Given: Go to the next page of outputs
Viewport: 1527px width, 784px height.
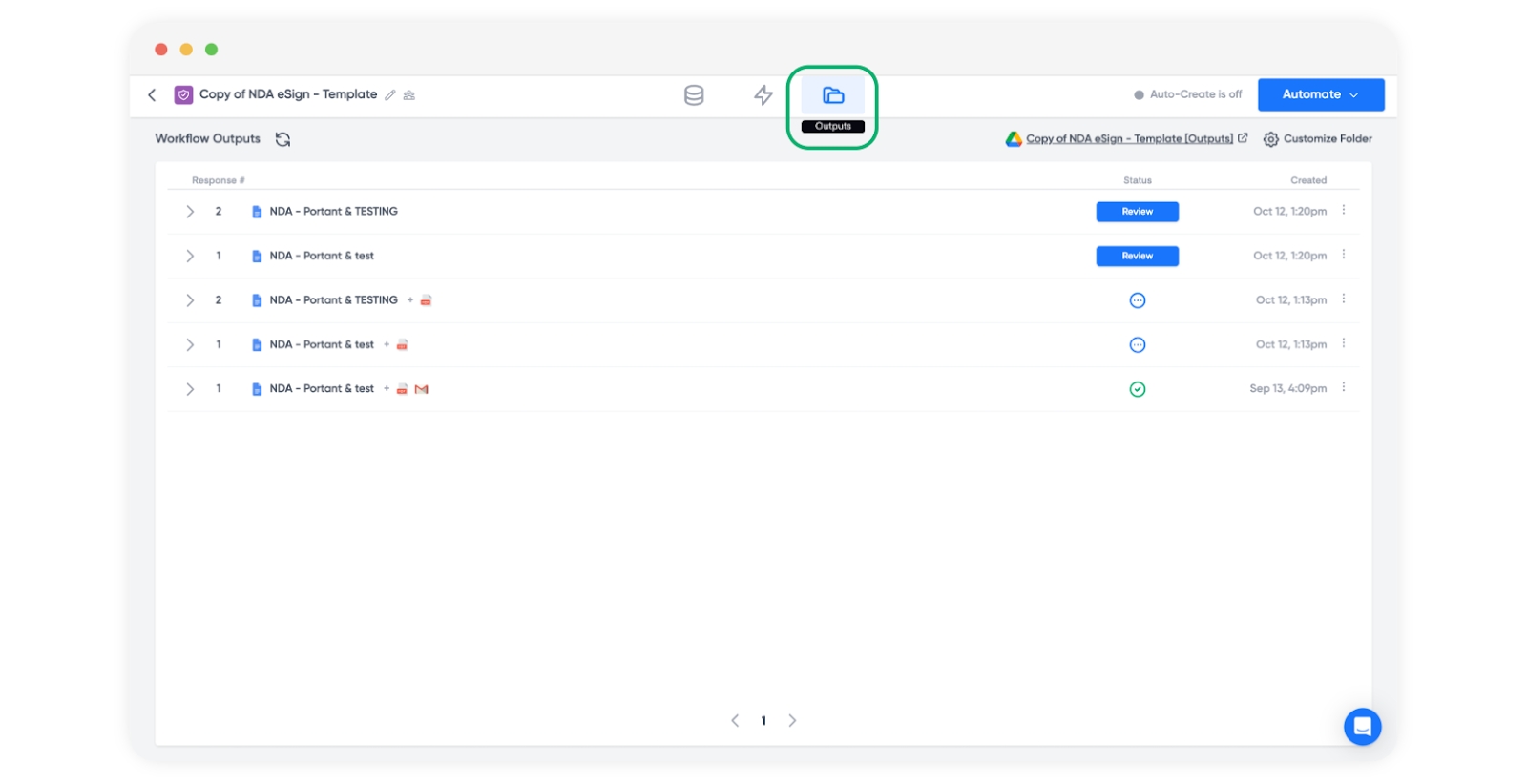Looking at the screenshot, I should point(792,721).
